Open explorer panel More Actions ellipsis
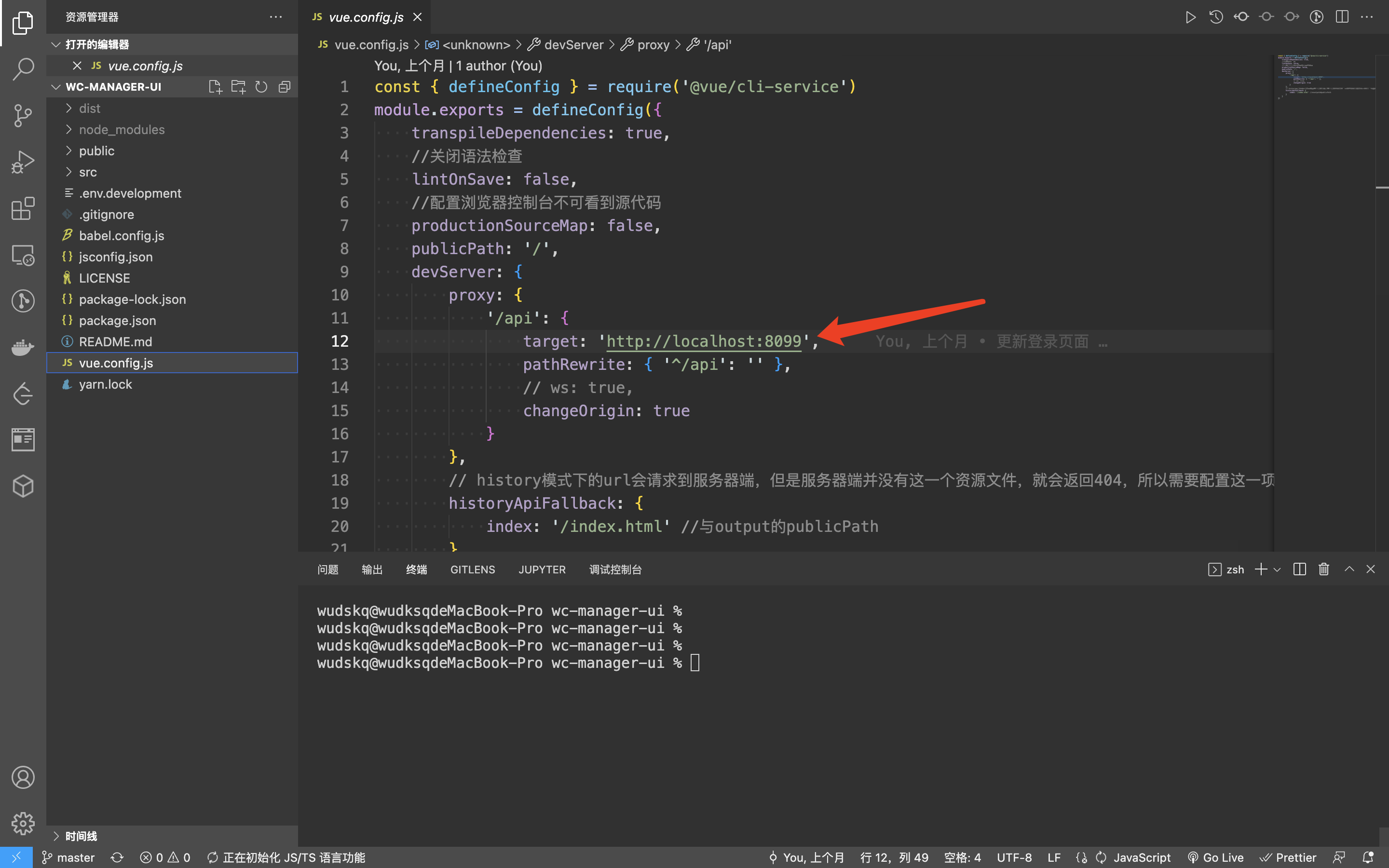This screenshot has width=1389, height=868. coord(275,17)
